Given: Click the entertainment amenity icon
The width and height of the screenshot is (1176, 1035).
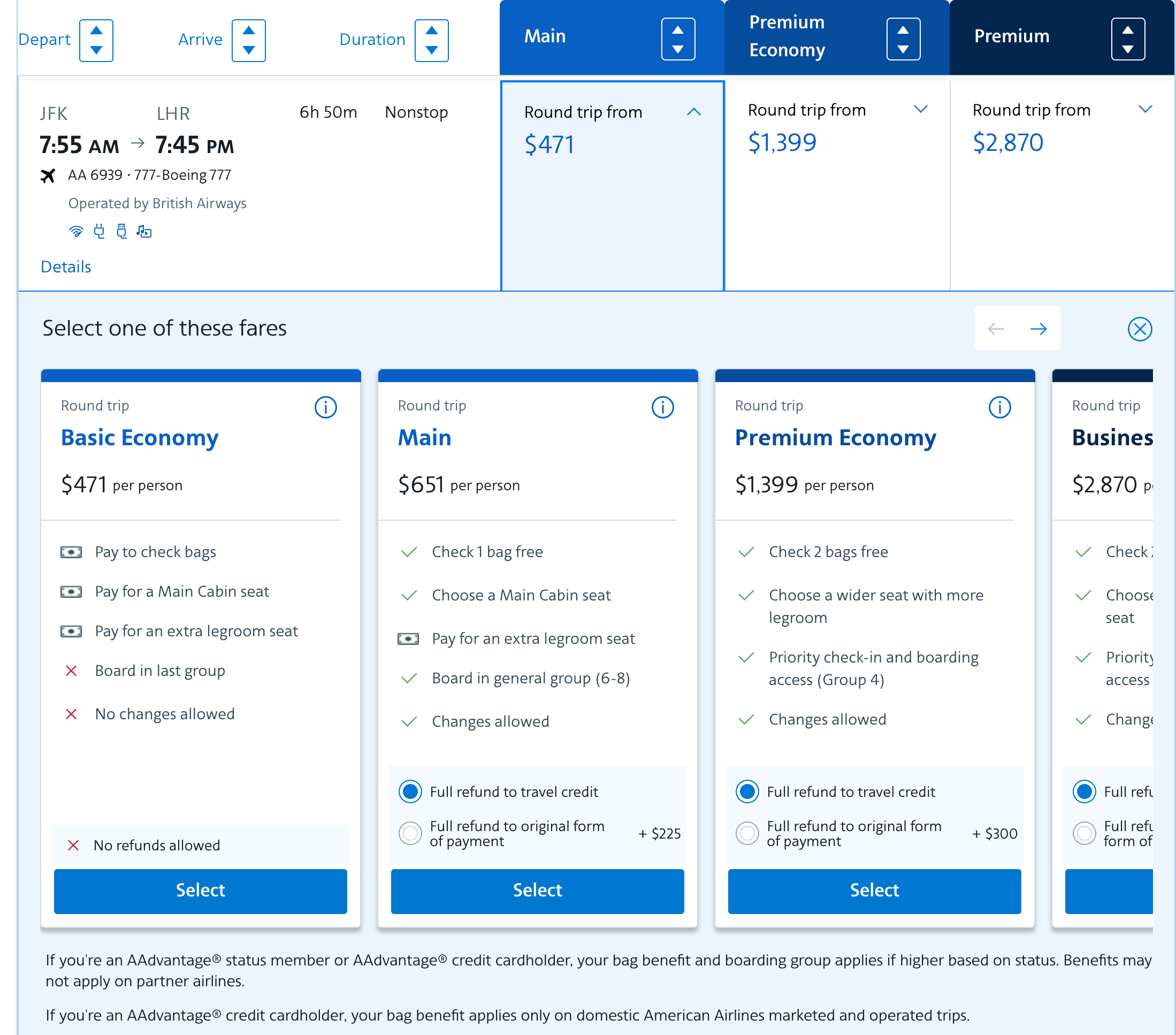Looking at the screenshot, I should 144,231.
